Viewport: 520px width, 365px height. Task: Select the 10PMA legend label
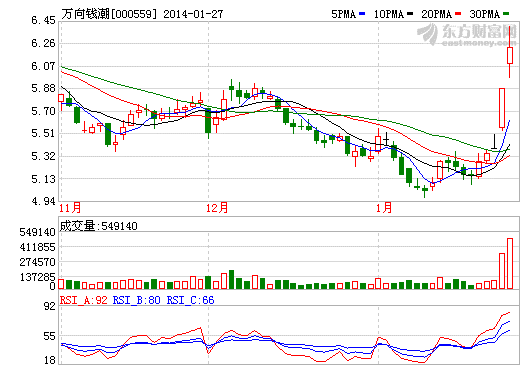click(388, 14)
